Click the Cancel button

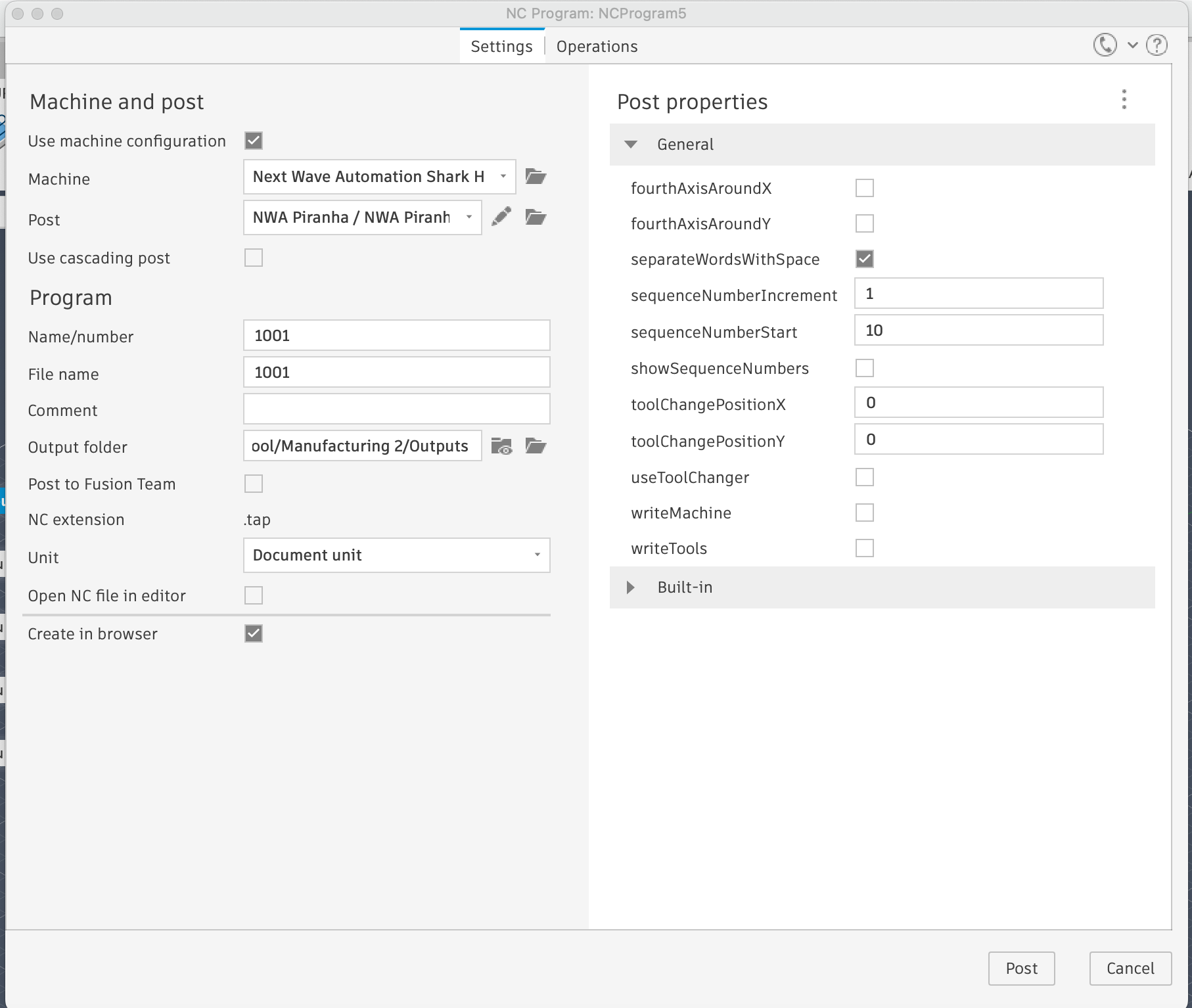(x=1130, y=969)
